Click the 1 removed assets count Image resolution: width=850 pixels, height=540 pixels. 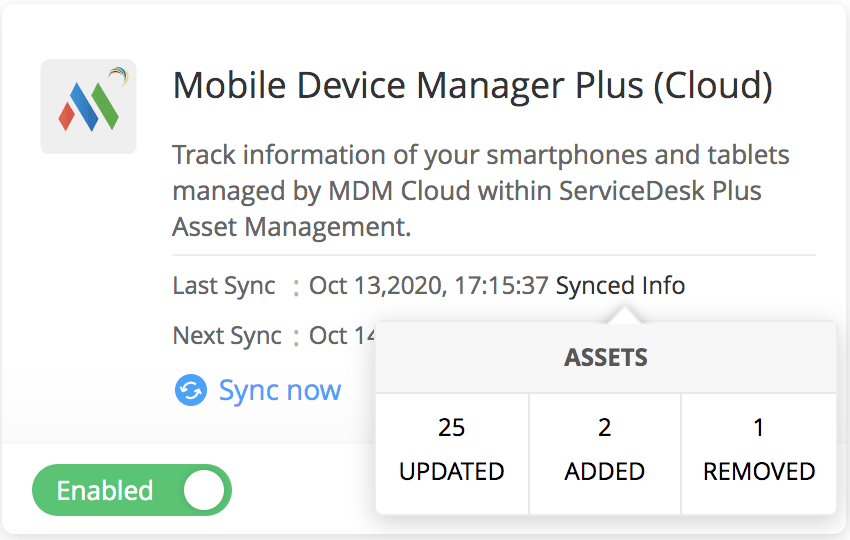[x=759, y=428]
